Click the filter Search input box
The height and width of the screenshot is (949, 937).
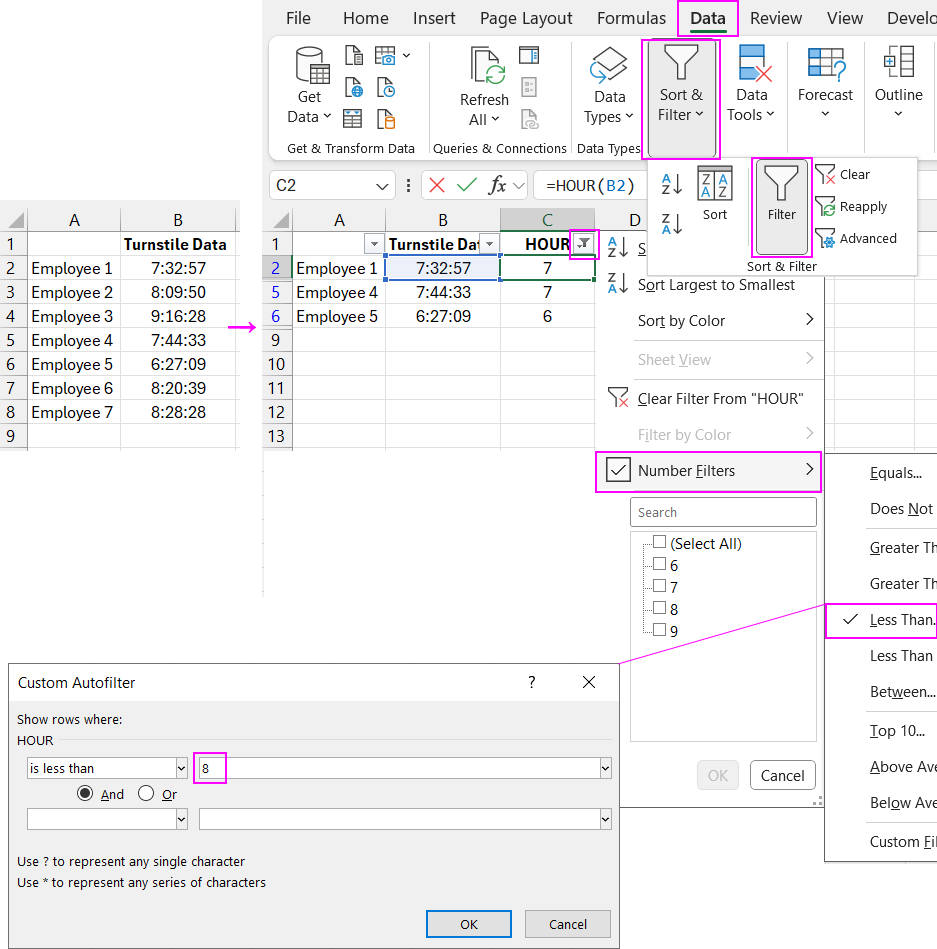[x=723, y=512]
